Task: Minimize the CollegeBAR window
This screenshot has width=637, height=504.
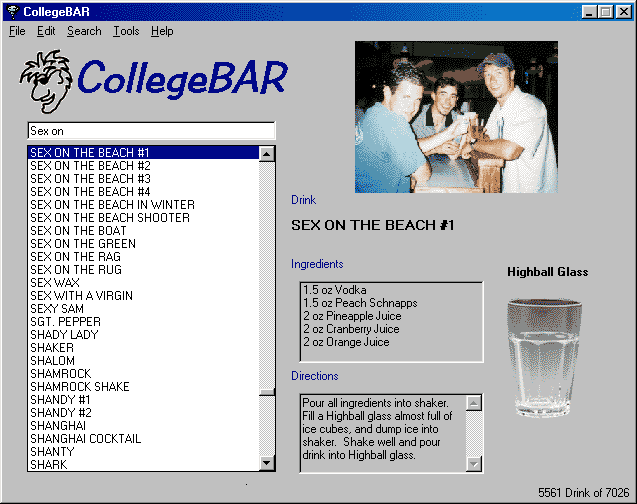Action: point(589,12)
